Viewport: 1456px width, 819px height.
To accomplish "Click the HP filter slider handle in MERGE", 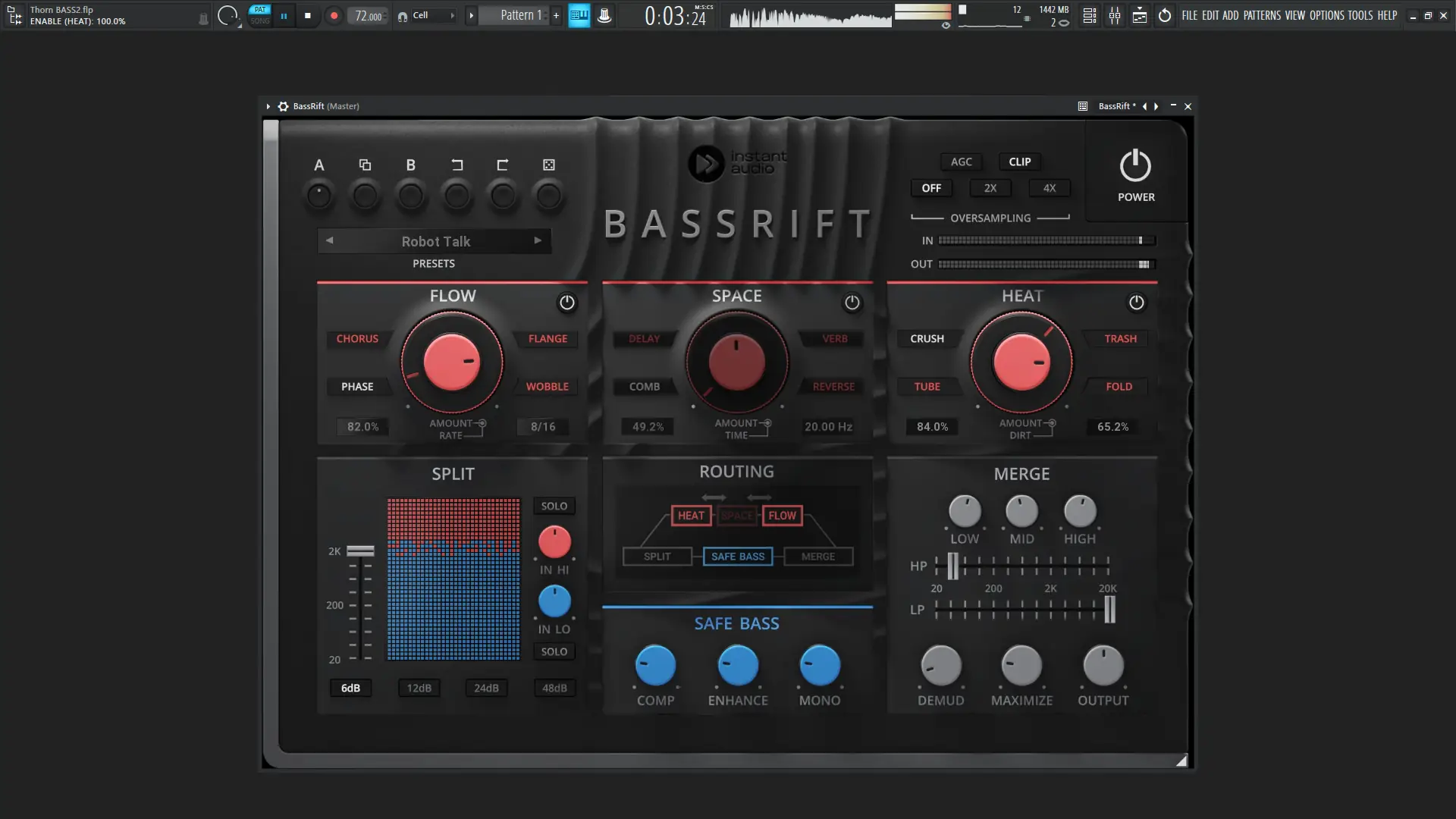I will (952, 566).
